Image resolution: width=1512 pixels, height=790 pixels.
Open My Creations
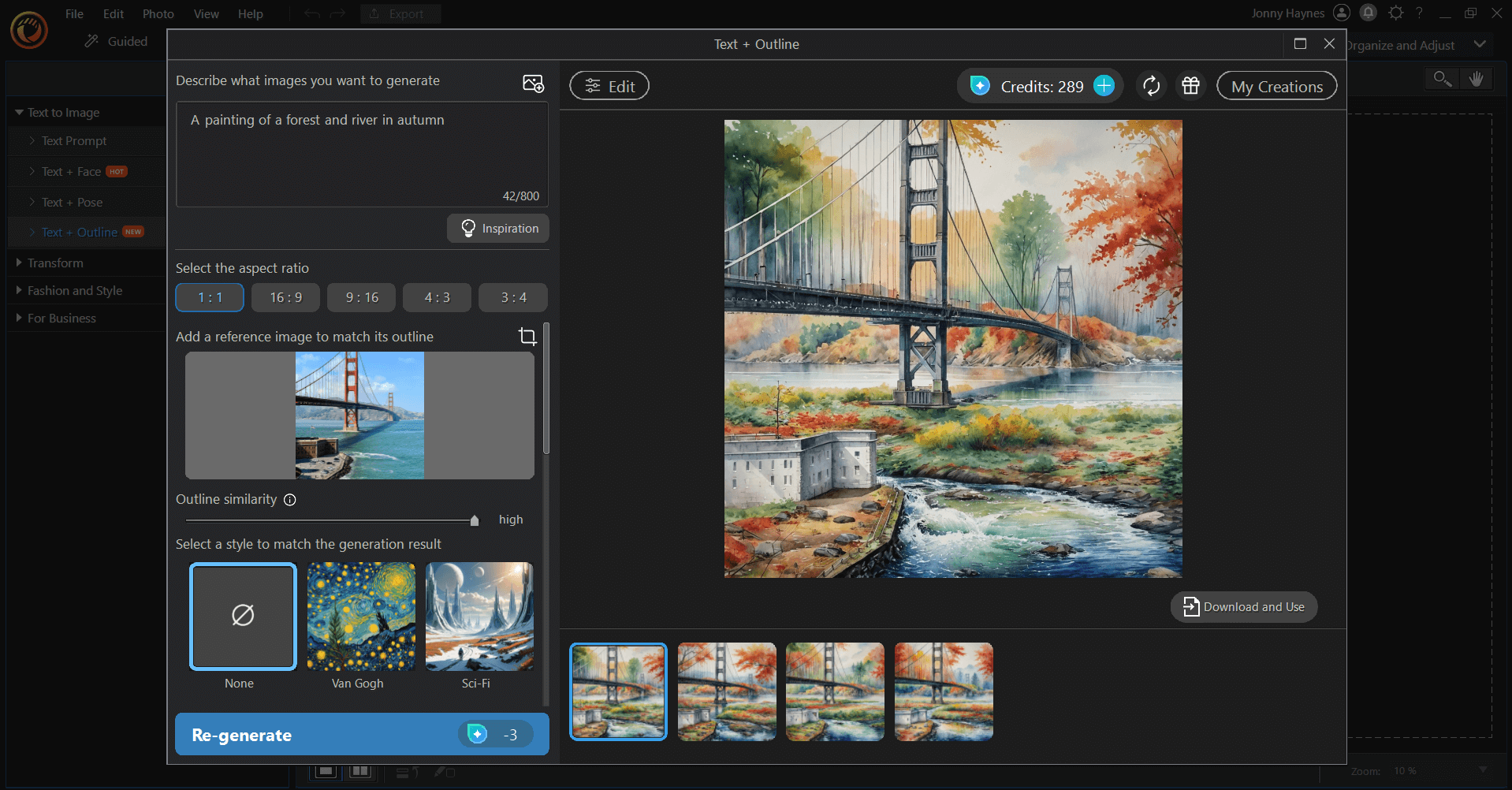click(1276, 85)
